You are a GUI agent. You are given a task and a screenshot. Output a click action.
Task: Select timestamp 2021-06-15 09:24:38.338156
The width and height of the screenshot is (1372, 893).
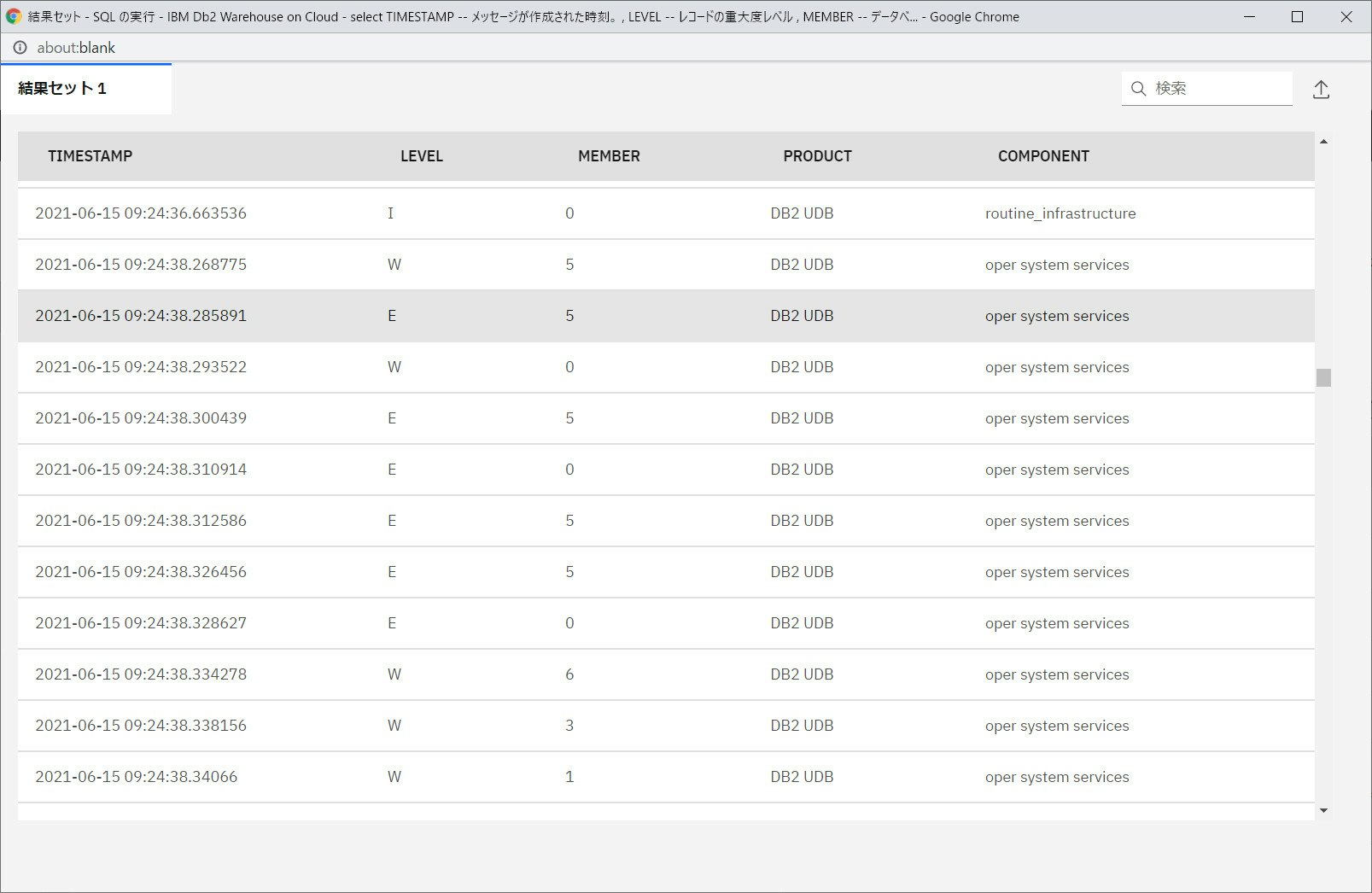(141, 726)
